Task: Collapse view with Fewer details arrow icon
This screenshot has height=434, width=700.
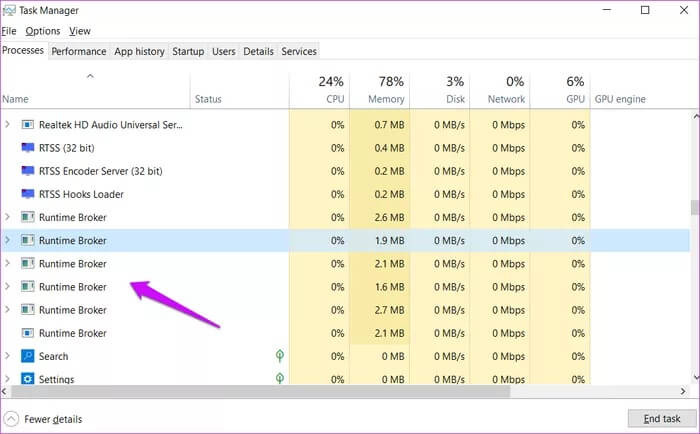Action: coord(11,419)
